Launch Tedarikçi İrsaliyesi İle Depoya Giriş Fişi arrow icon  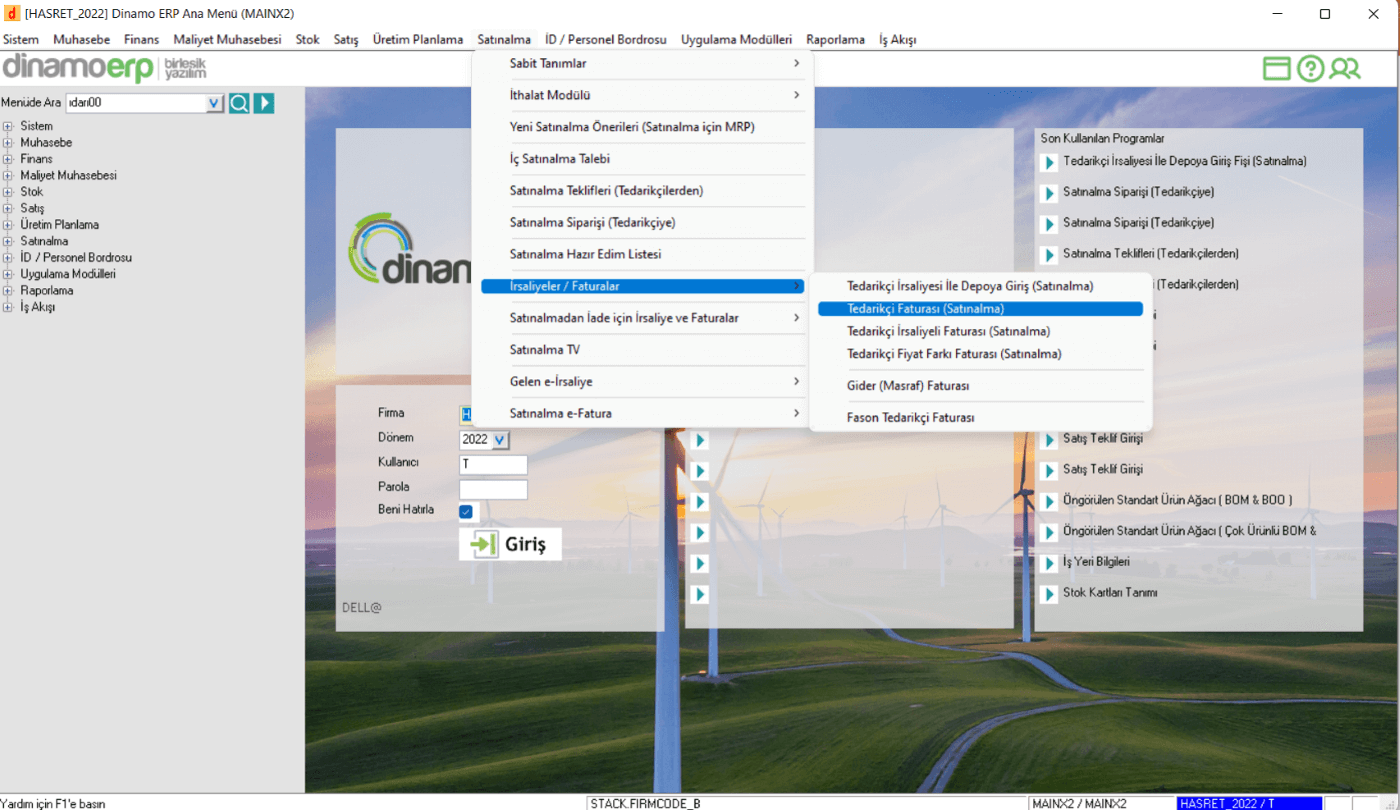point(1049,162)
